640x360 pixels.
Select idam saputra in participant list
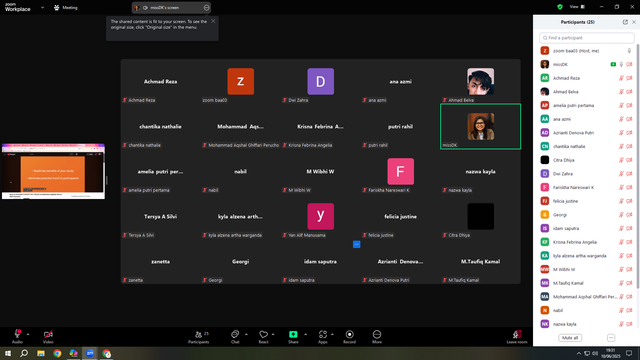point(587,228)
